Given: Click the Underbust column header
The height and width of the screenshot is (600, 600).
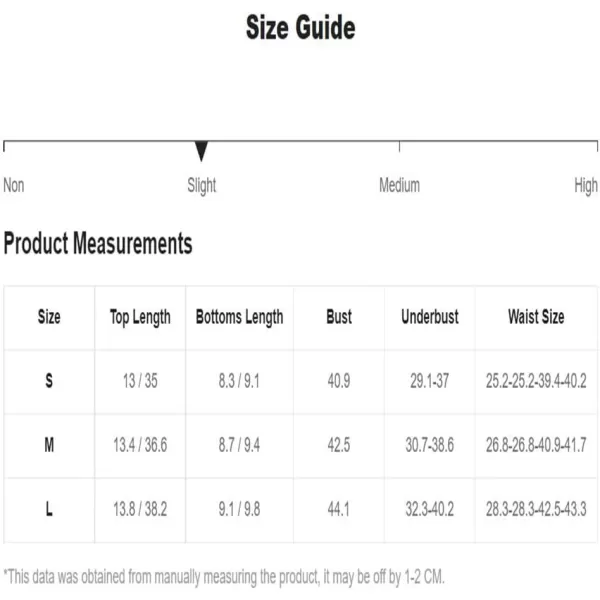Looking at the screenshot, I should coord(430,317).
